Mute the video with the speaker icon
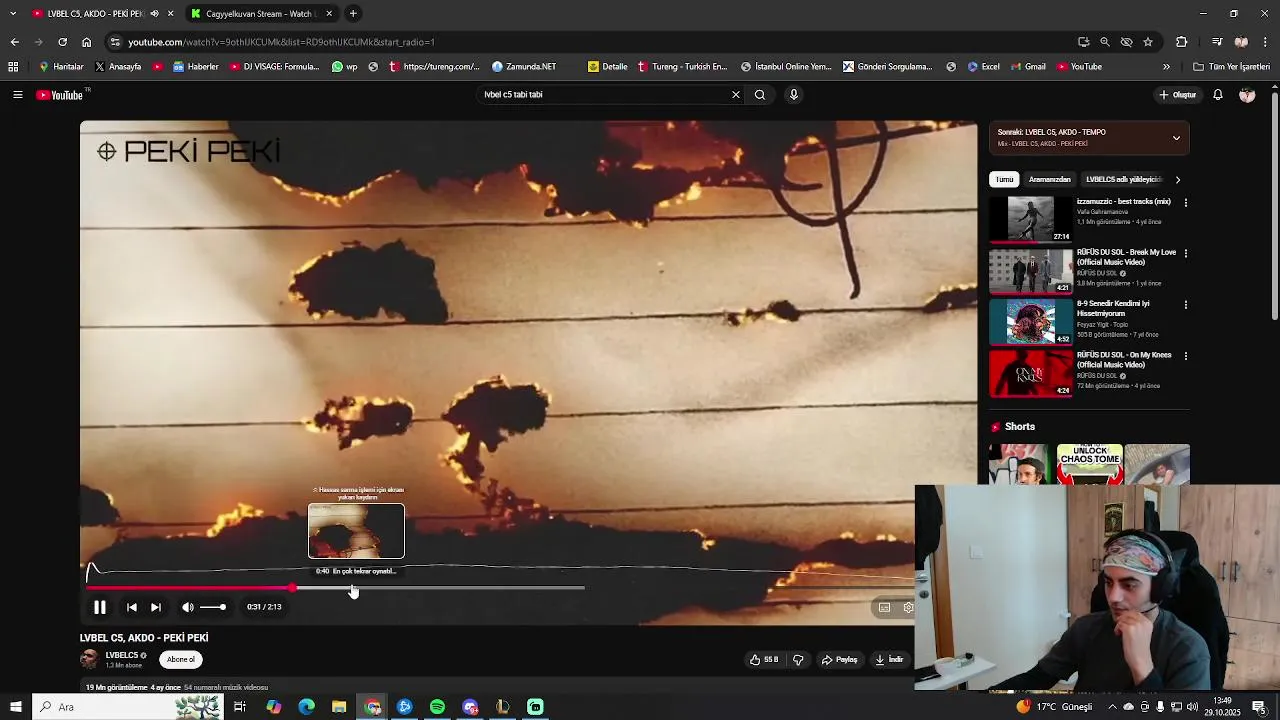Viewport: 1280px width, 720px height. click(x=187, y=607)
